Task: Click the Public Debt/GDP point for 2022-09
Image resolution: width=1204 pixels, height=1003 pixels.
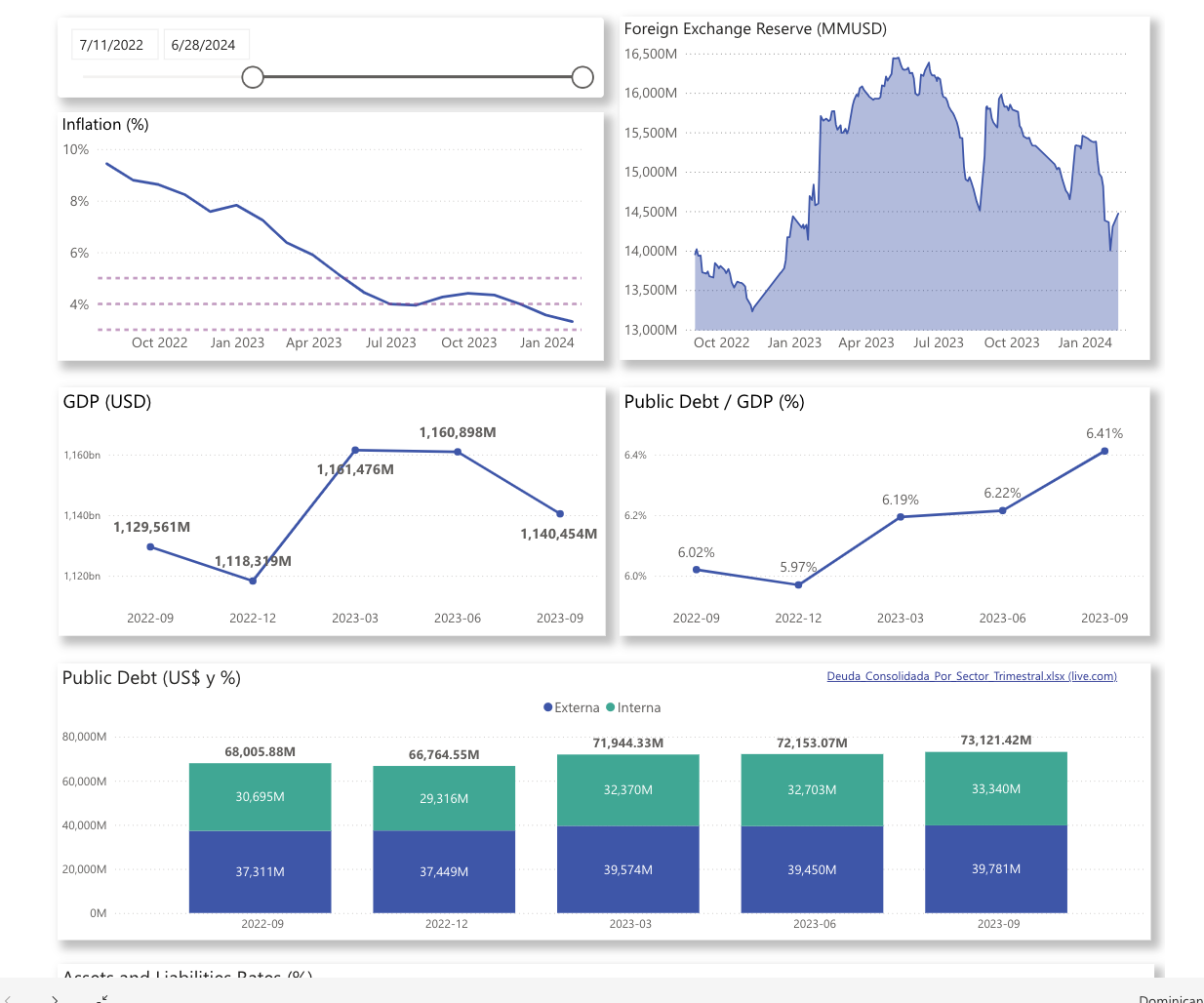Action: tap(697, 570)
